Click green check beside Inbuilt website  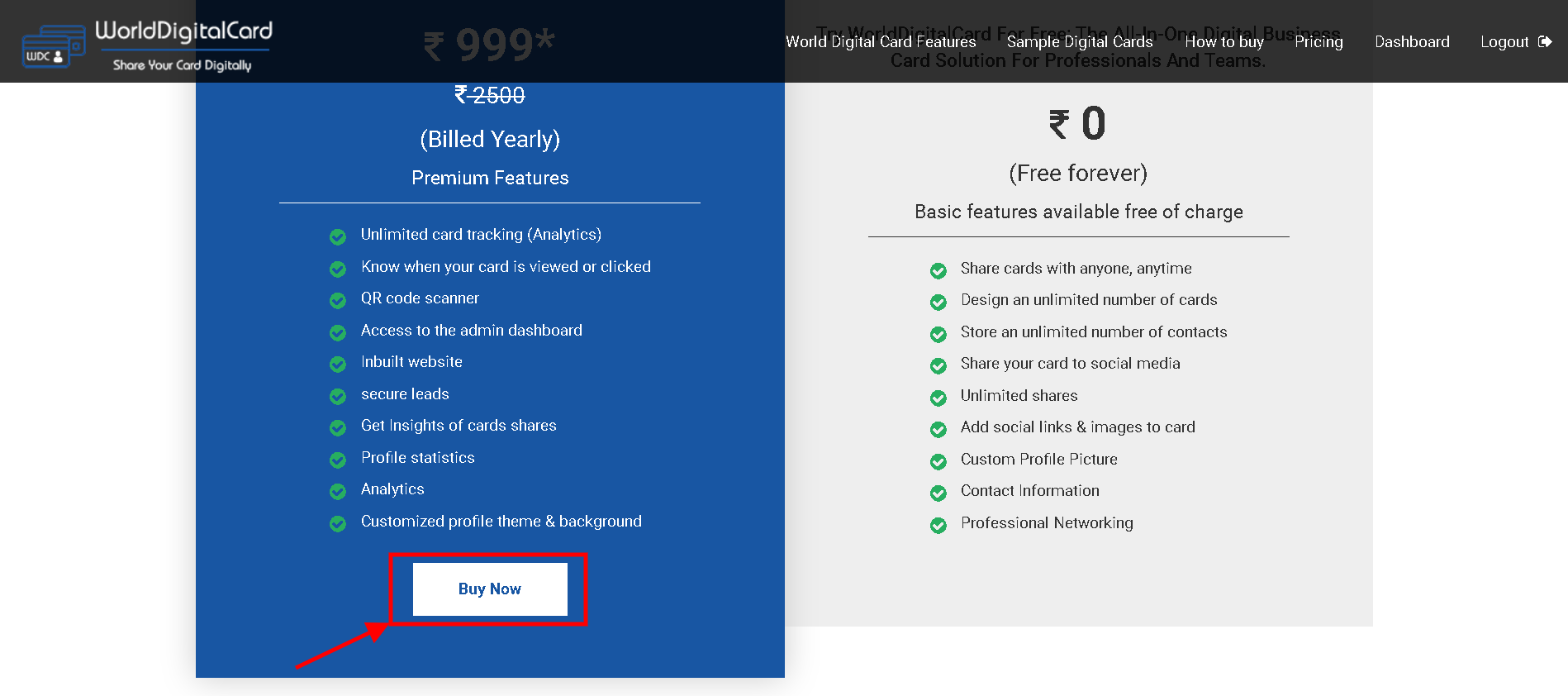pos(338,365)
